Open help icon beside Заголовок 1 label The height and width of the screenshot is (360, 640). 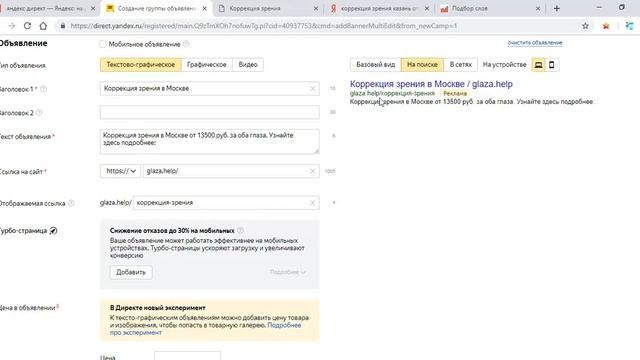[43, 89]
